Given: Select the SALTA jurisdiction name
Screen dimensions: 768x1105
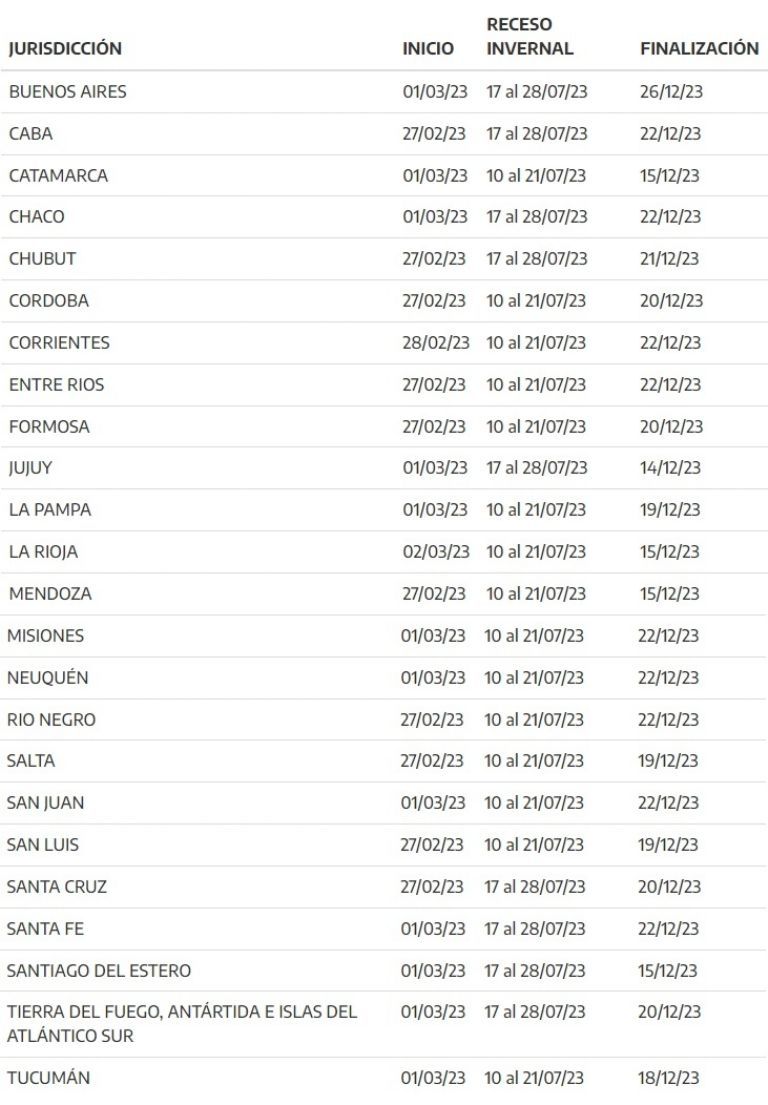Looking at the screenshot, I should click(x=31, y=761).
